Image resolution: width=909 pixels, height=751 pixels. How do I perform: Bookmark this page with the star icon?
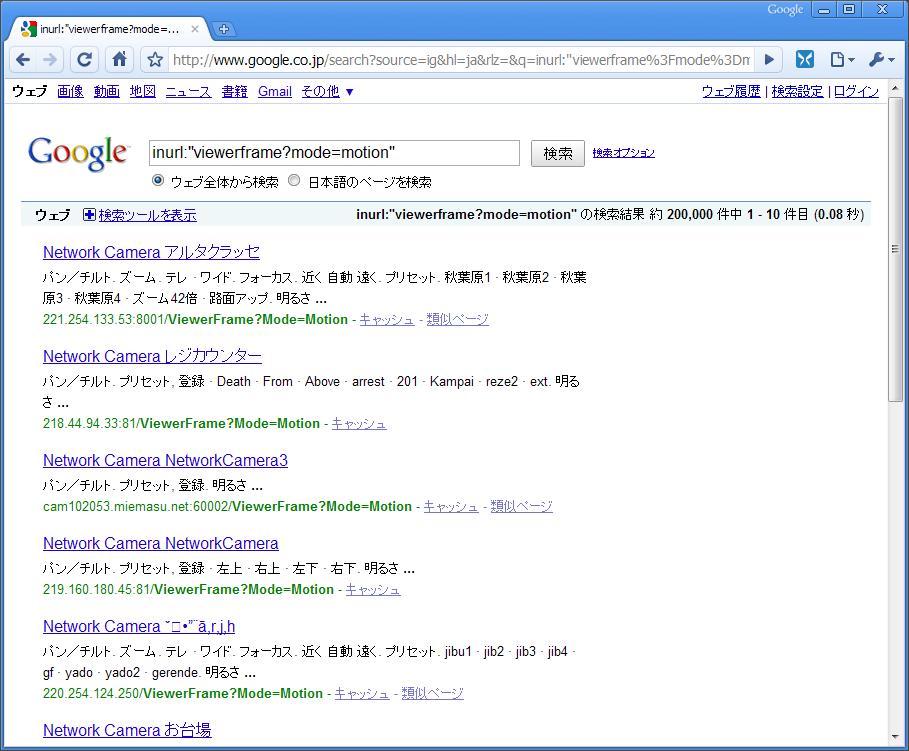pyautogui.click(x=155, y=60)
